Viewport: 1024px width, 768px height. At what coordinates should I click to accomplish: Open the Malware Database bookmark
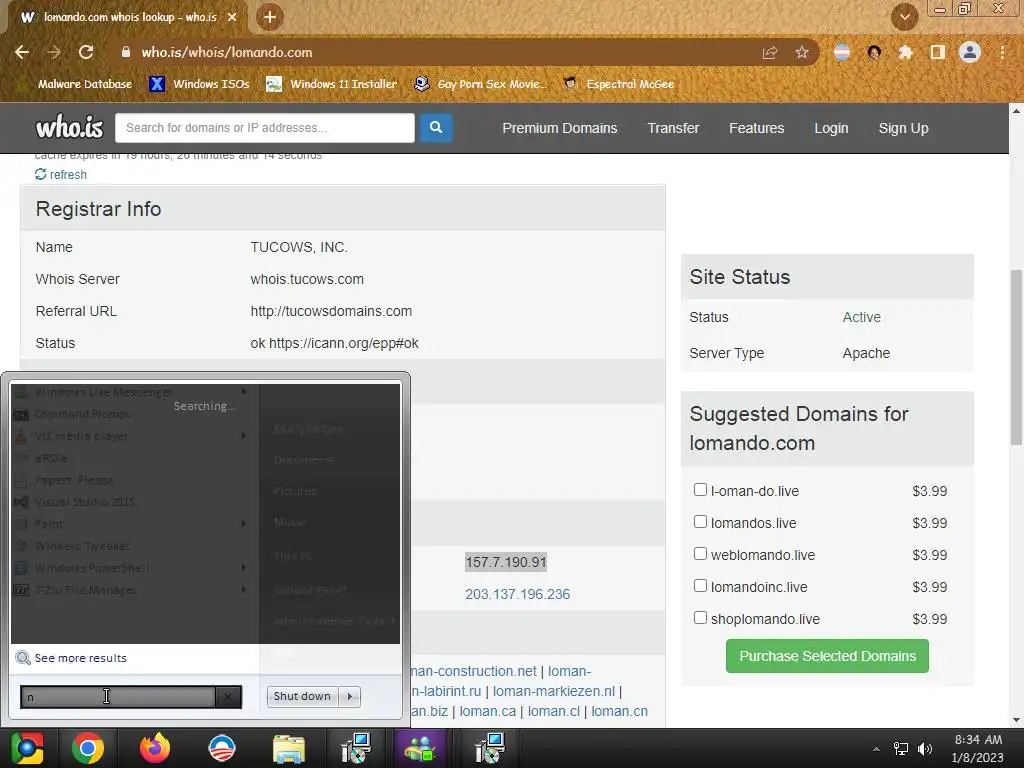[84, 84]
